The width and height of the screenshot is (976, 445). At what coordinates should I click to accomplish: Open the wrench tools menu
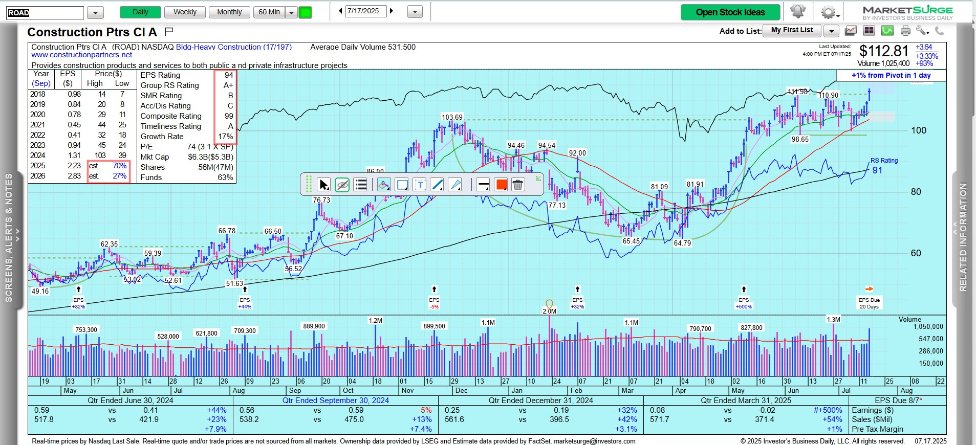921,30
